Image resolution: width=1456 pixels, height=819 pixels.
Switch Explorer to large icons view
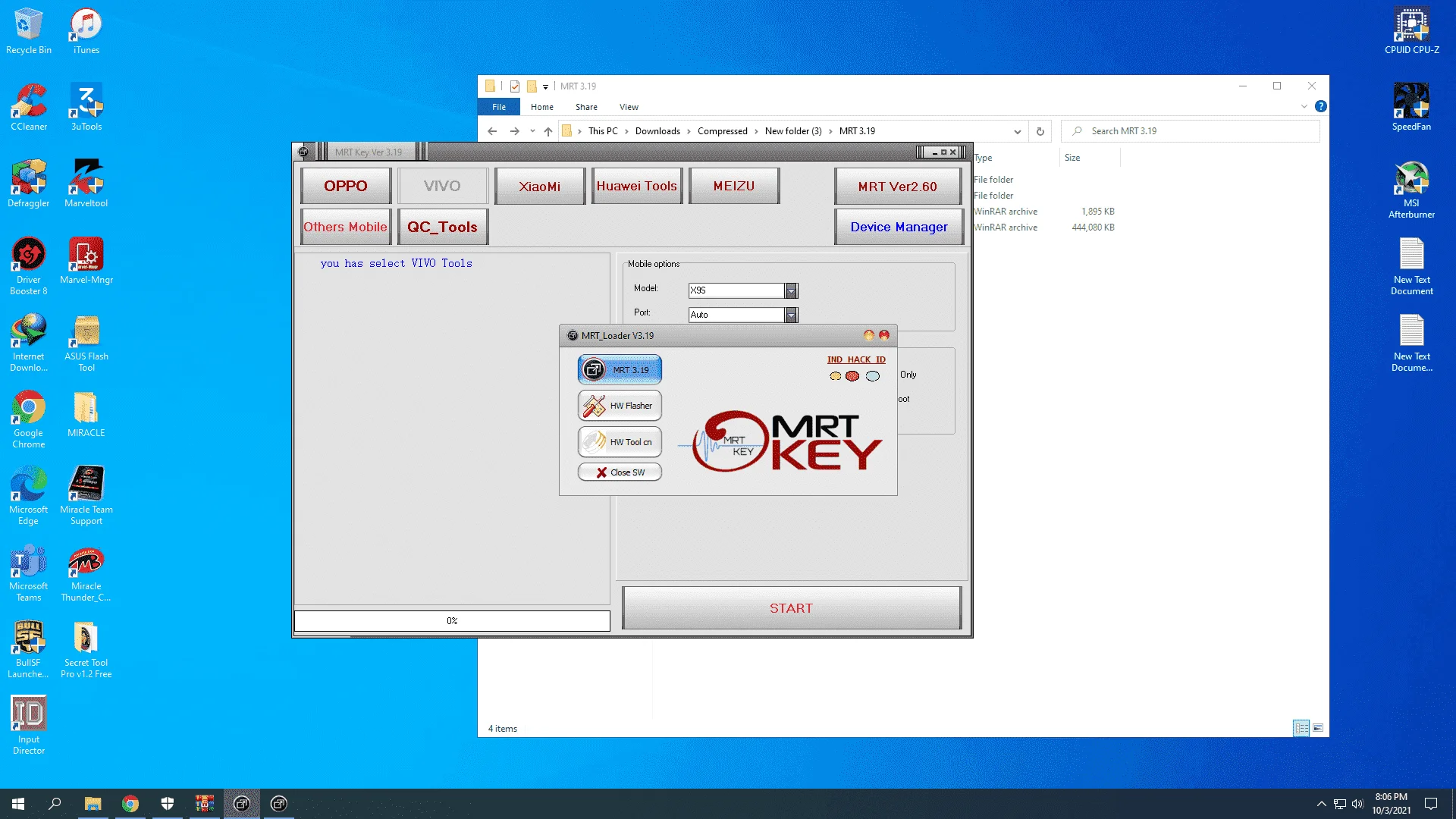(1318, 728)
